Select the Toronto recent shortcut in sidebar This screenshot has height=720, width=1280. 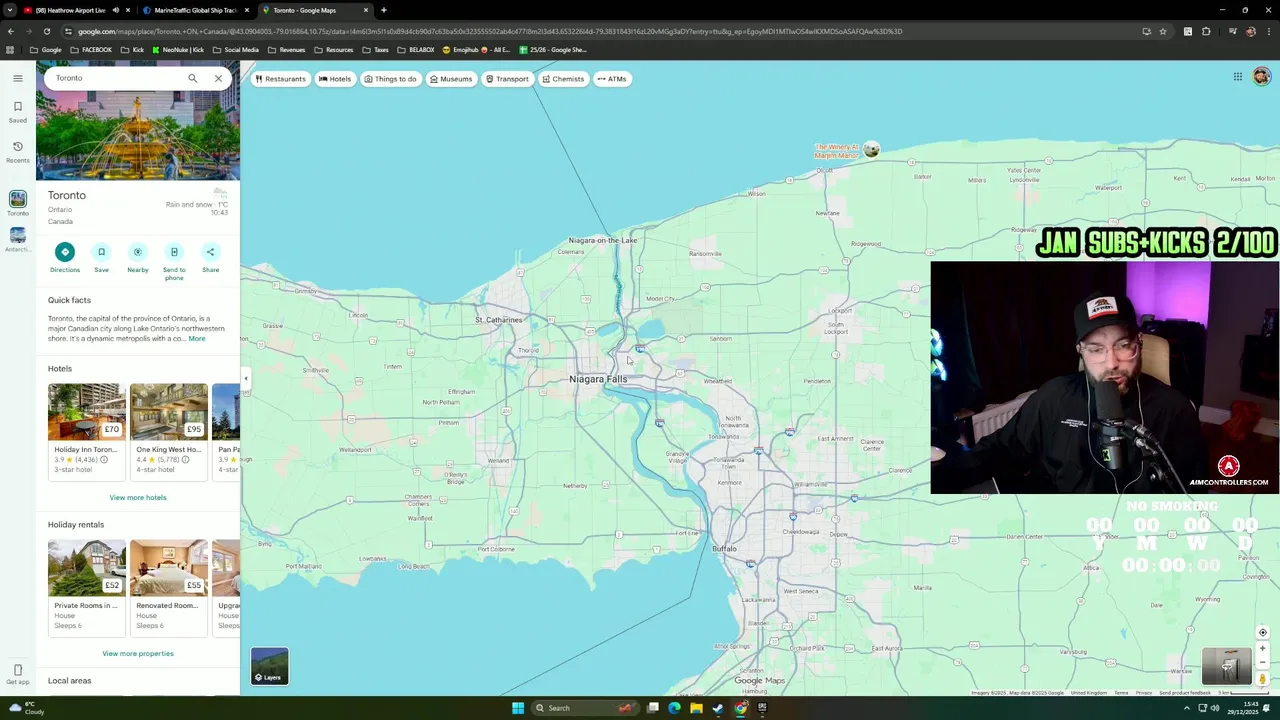coord(18,203)
